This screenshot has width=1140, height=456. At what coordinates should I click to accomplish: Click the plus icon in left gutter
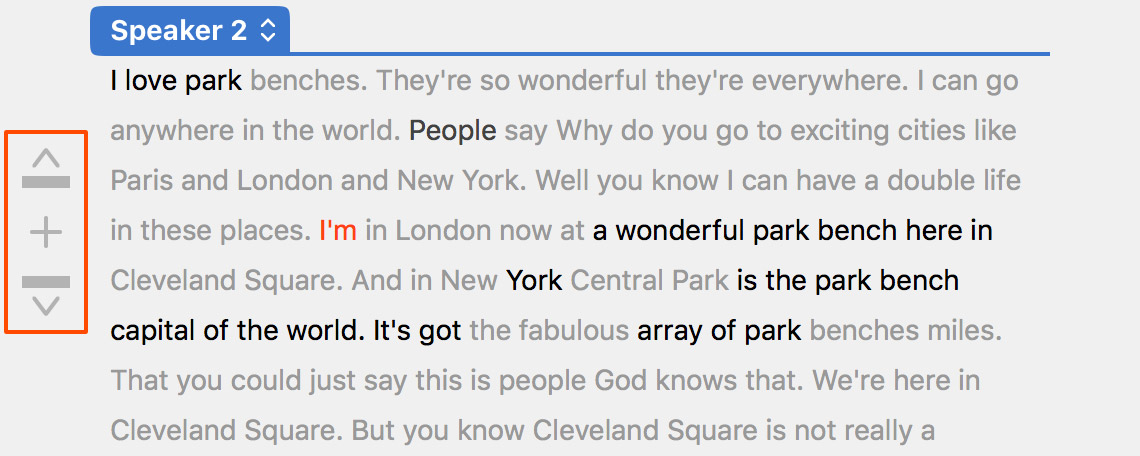pos(46,234)
